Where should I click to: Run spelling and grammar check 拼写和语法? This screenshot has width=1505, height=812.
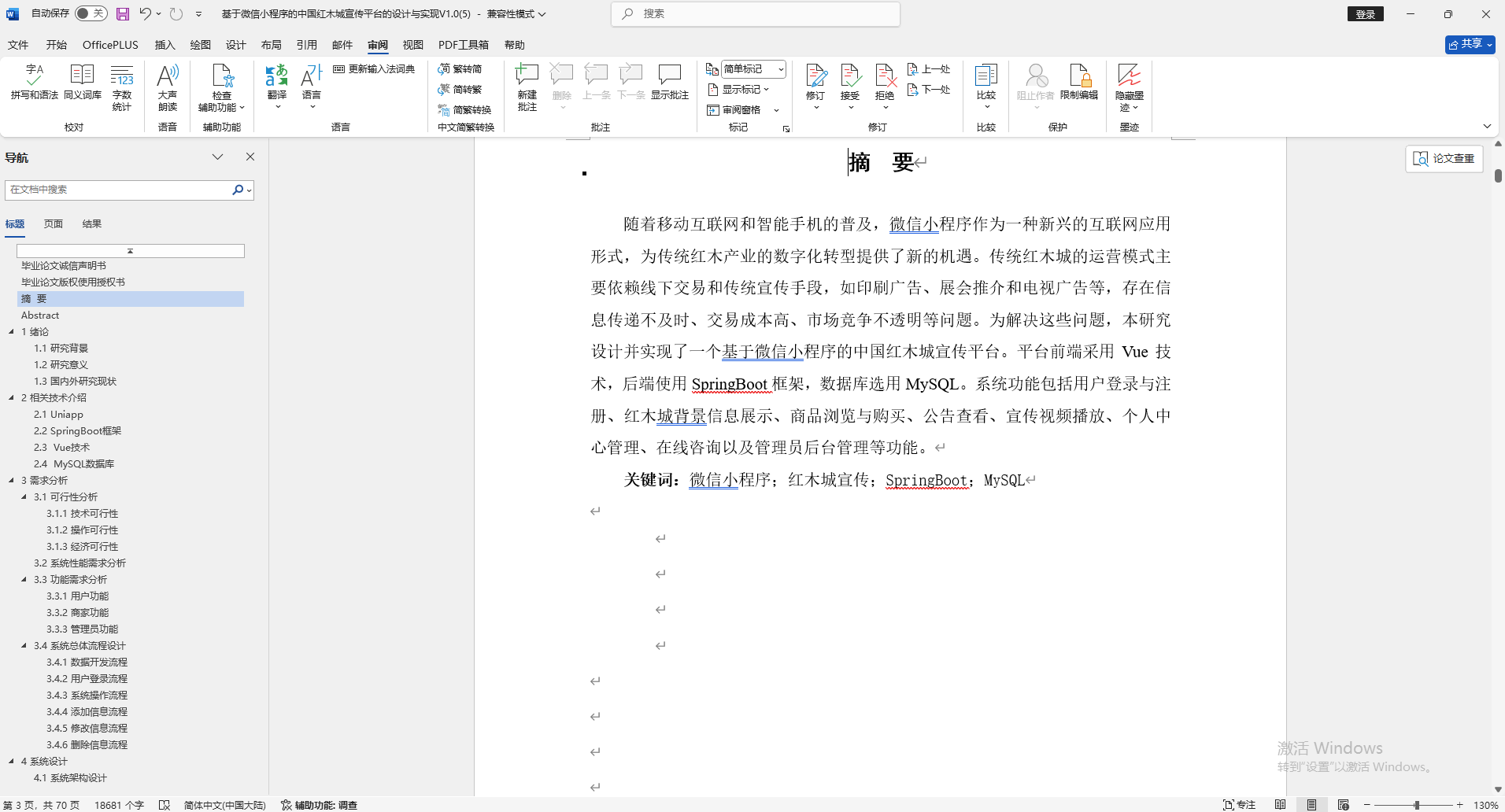click(x=33, y=83)
